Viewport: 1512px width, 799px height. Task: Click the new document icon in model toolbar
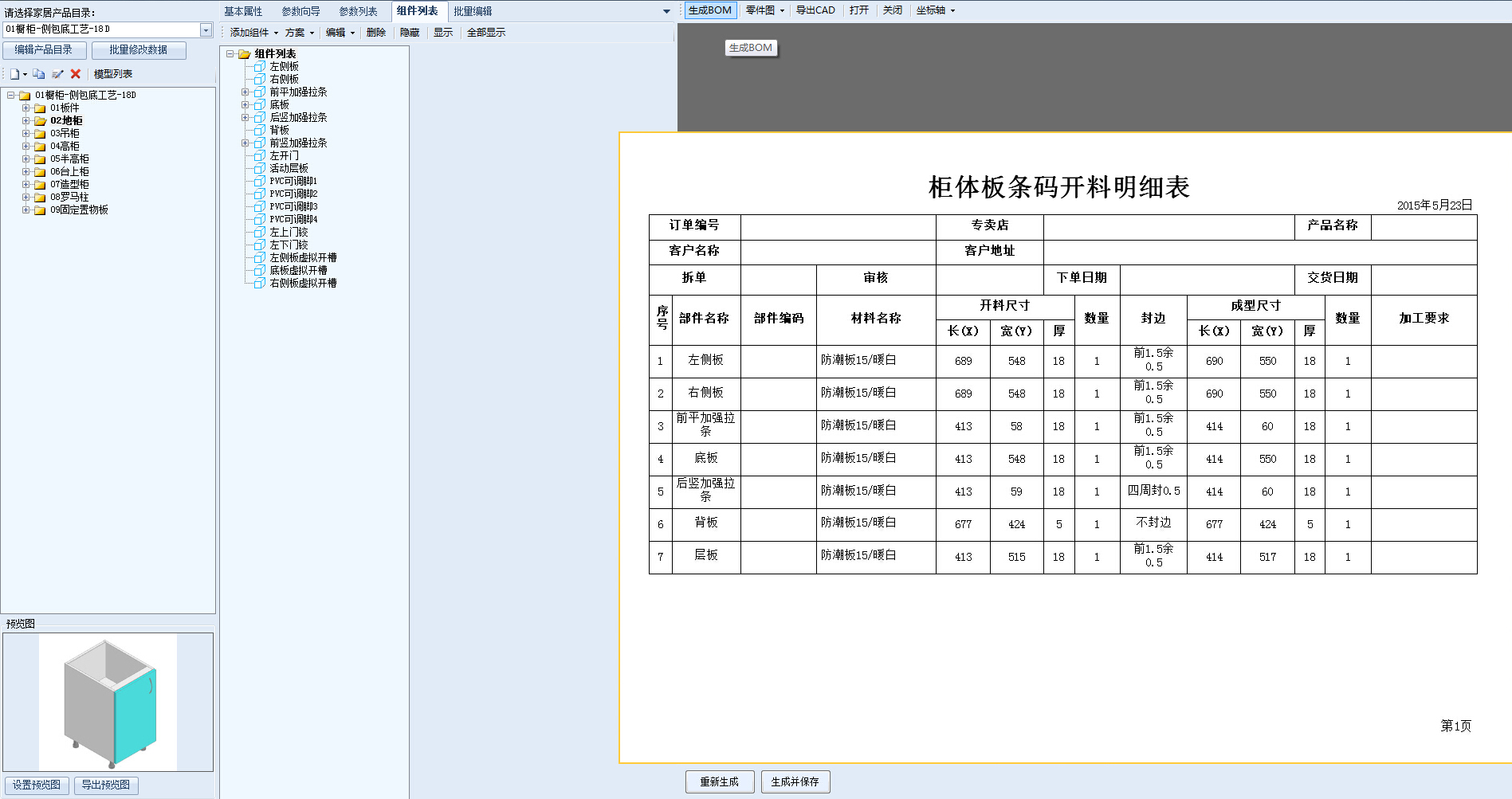14,74
